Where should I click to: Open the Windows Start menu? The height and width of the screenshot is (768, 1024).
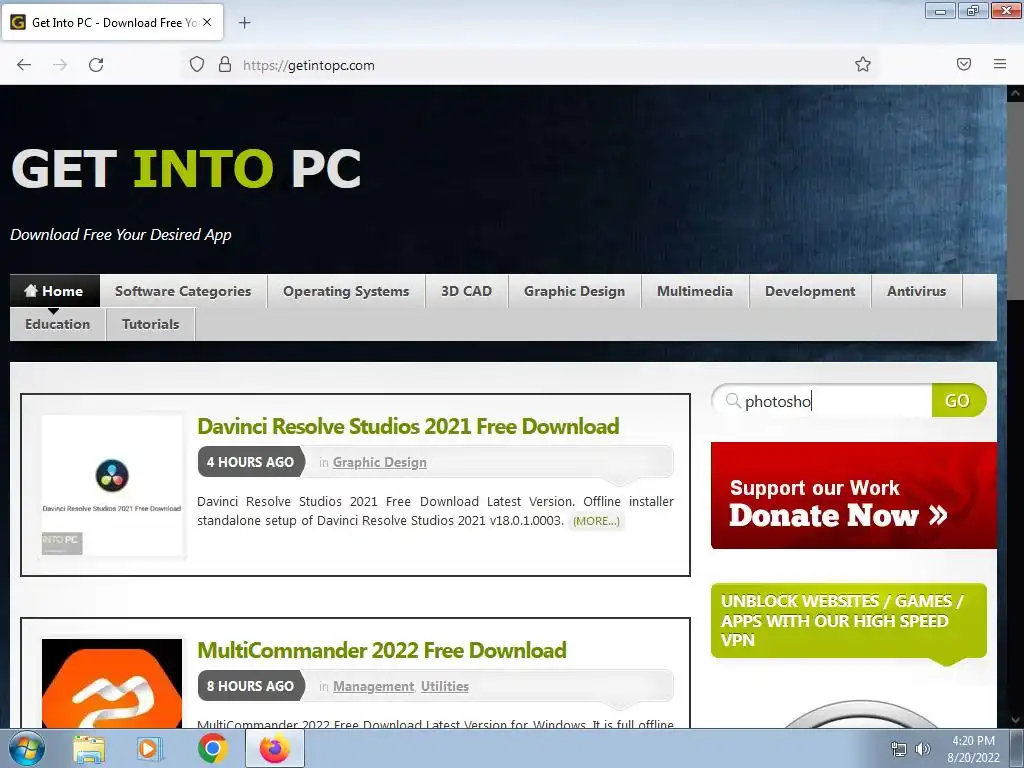click(x=27, y=749)
